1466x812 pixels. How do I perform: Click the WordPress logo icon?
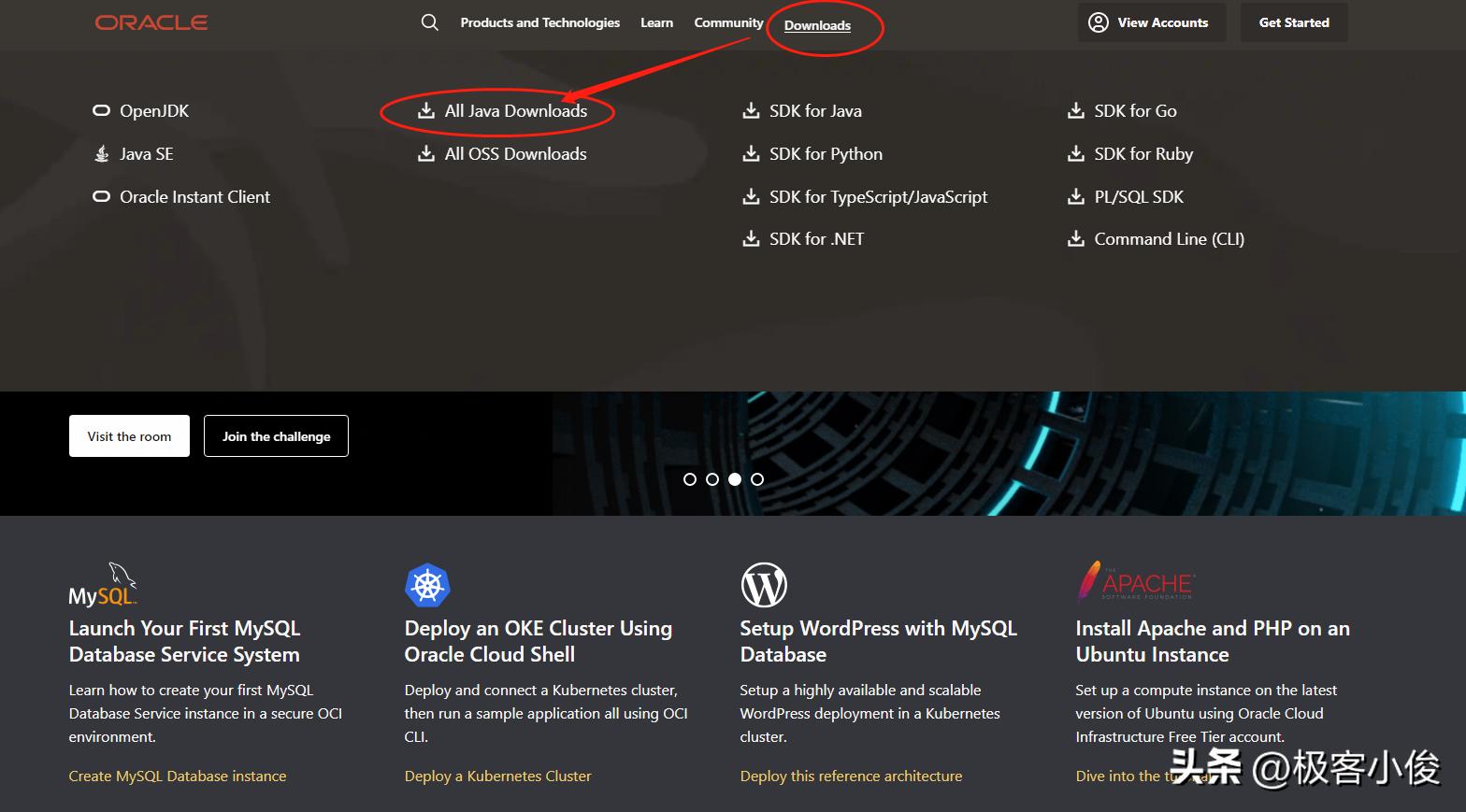[x=763, y=585]
